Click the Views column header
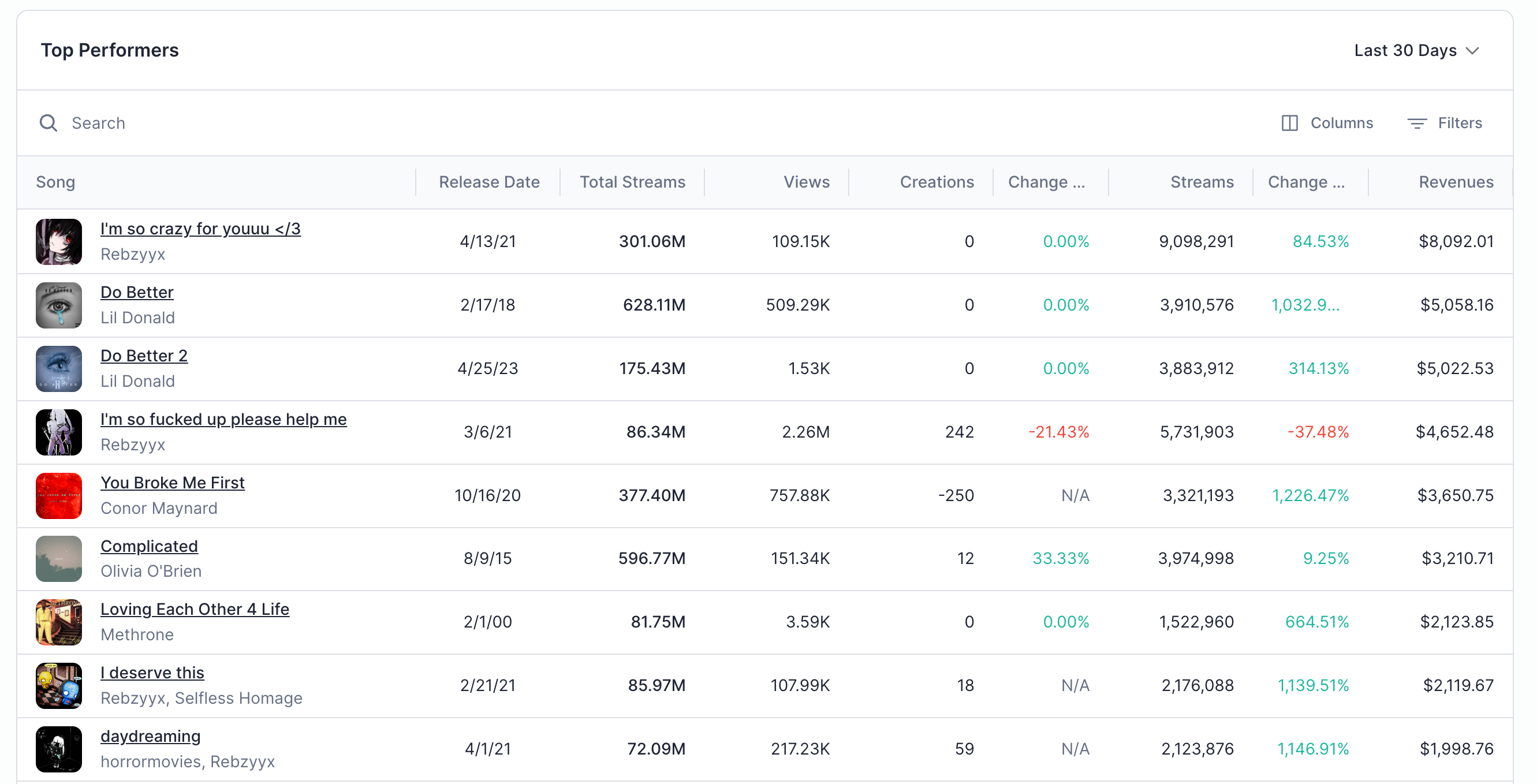The height and width of the screenshot is (784, 1537). (805, 182)
